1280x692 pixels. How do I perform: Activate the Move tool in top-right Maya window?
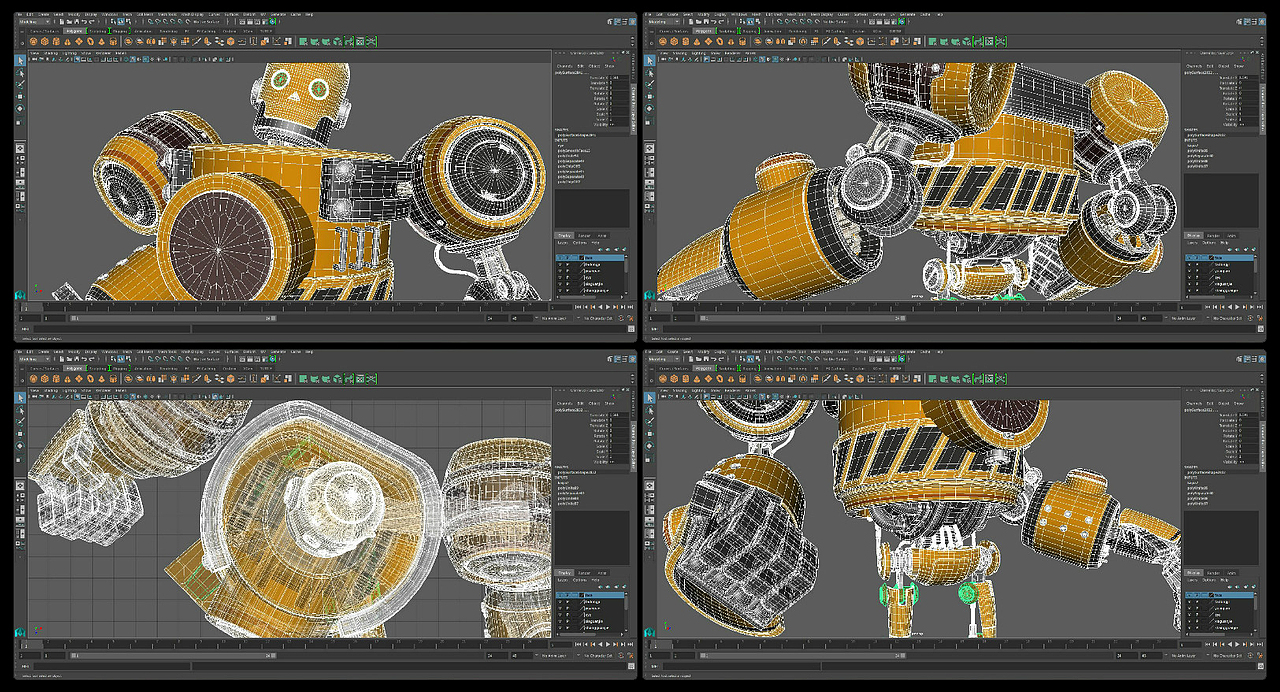tap(652, 97)
